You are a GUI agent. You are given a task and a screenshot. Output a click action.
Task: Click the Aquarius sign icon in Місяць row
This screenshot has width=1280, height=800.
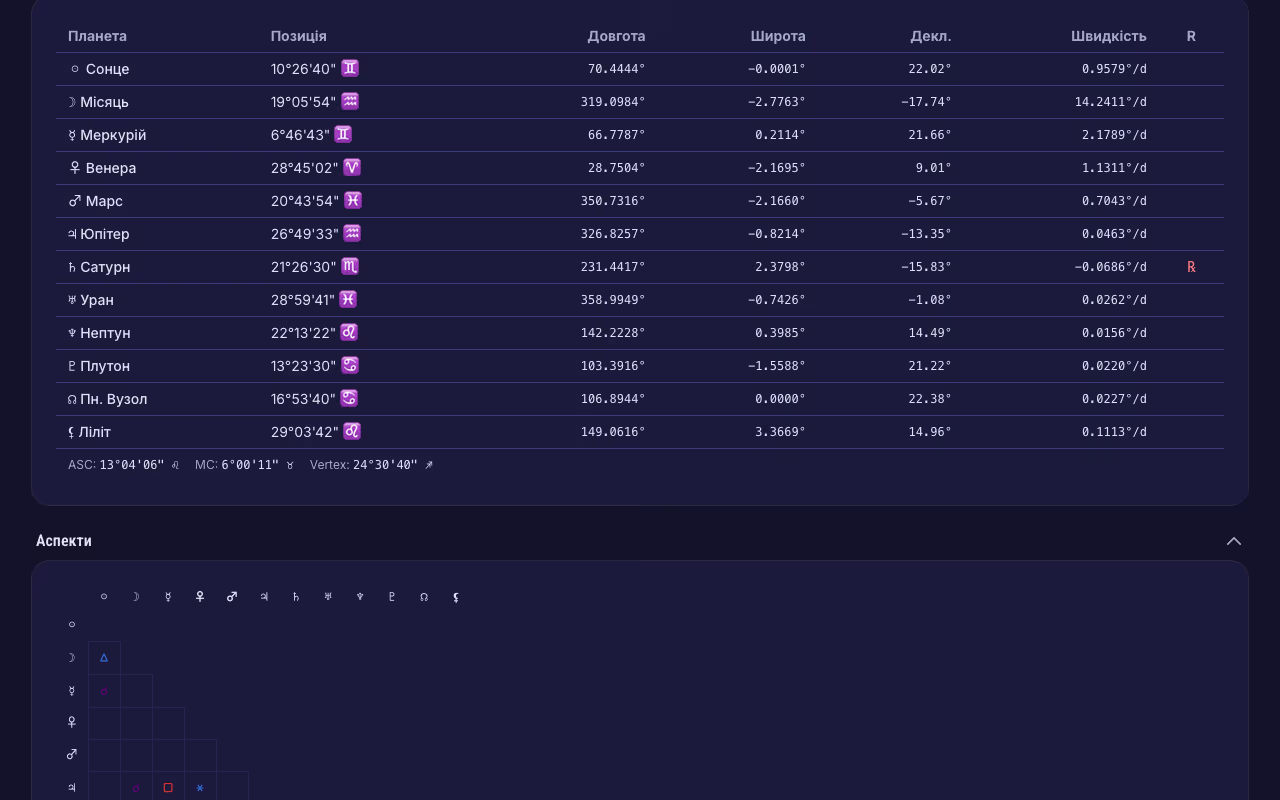click(x=350, y=101)
